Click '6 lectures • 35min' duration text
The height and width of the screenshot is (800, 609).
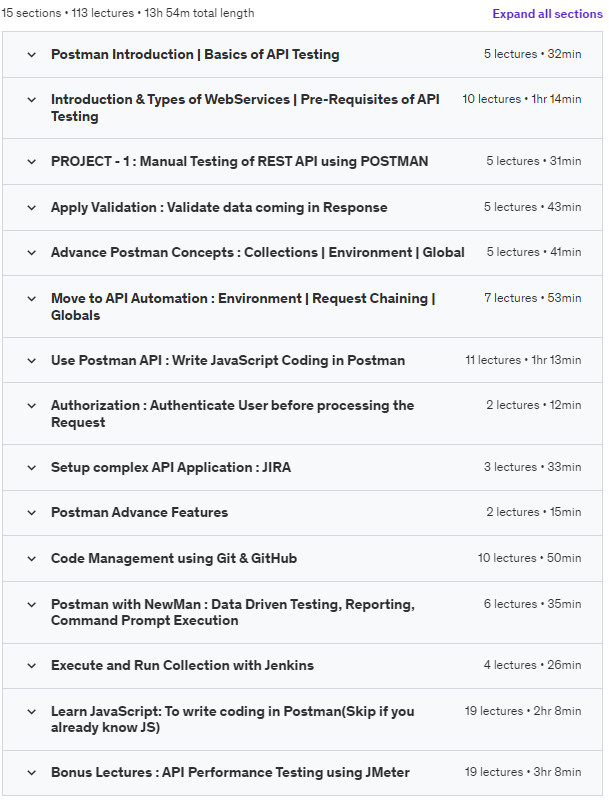click(532, 604)
